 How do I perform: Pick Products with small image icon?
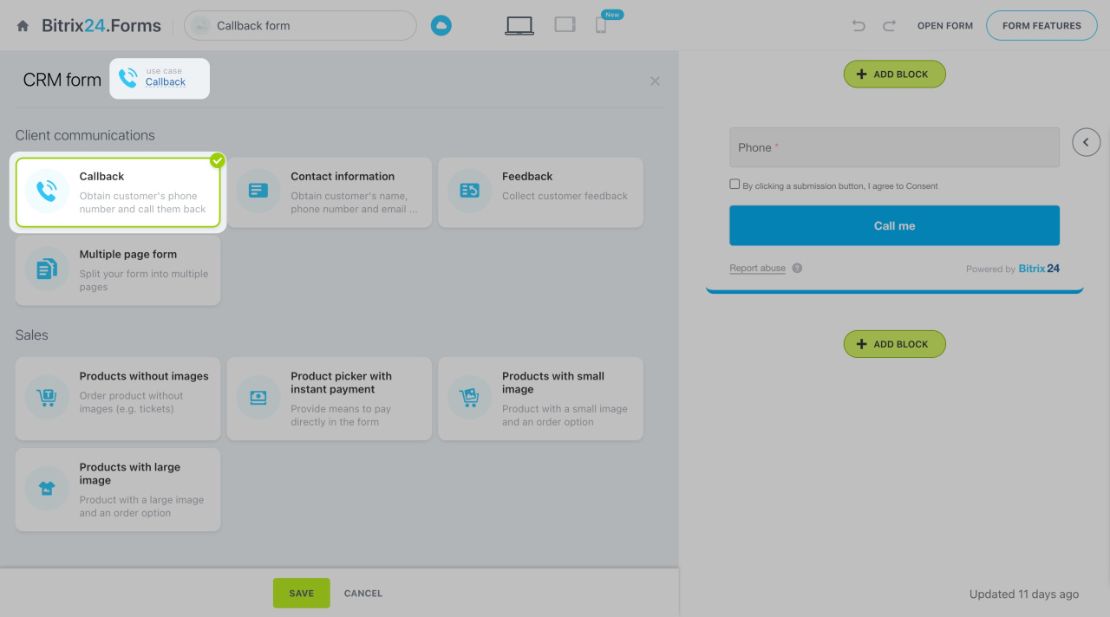469,397
